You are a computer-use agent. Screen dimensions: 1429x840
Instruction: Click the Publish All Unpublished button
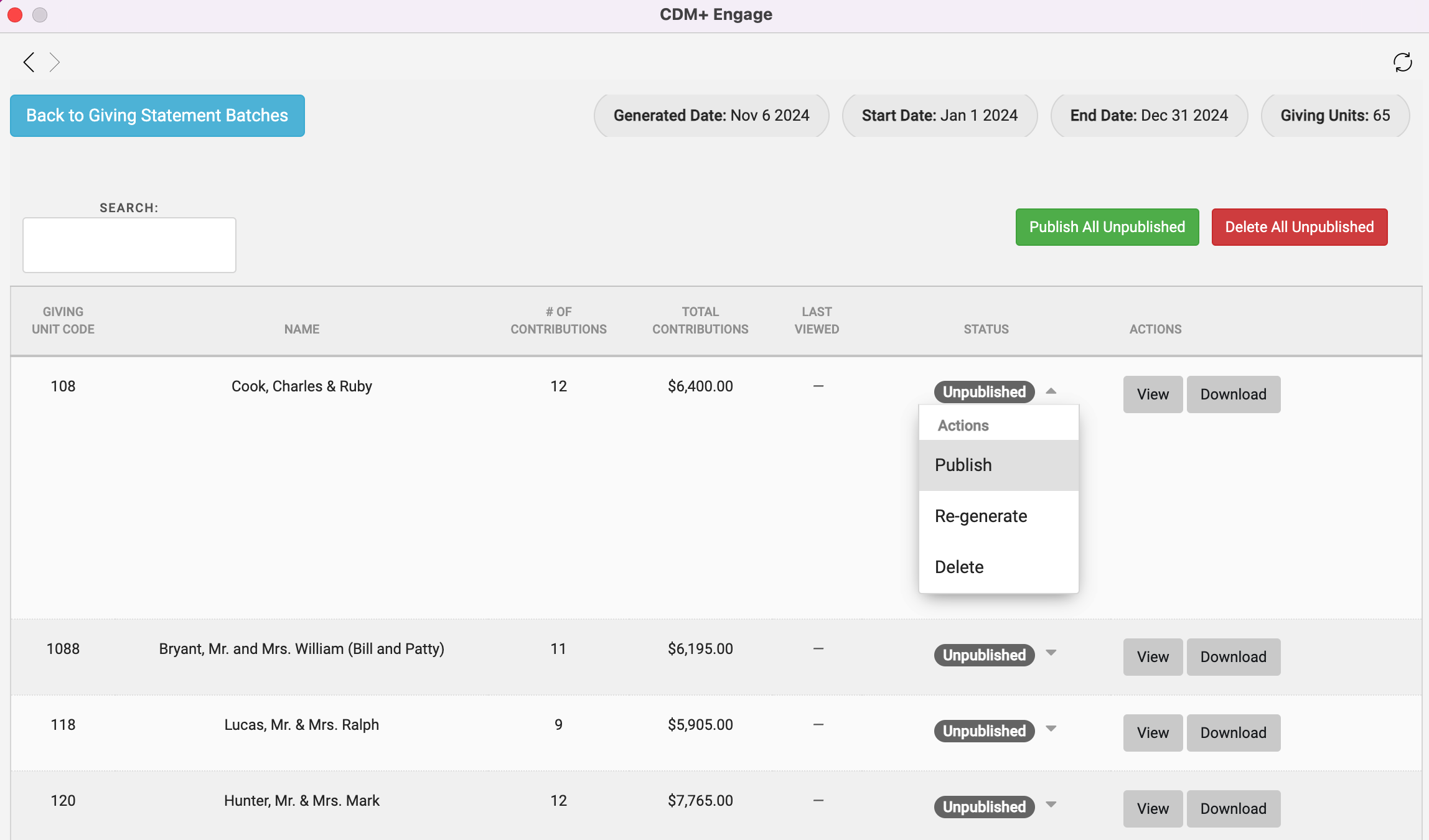click(x=1107, y=227)
